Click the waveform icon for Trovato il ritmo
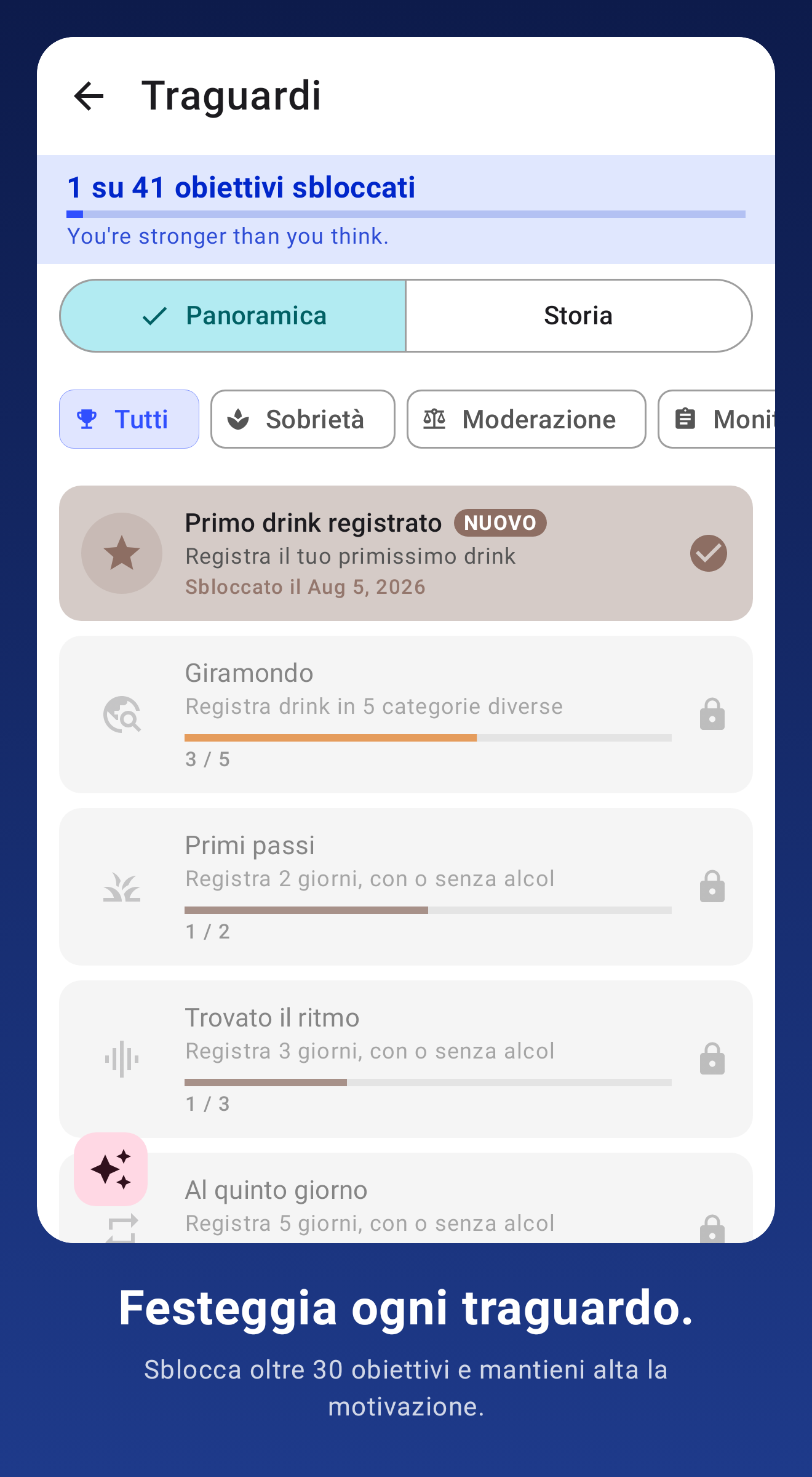Screen dimensions: 812x1477 (122, 1059)
